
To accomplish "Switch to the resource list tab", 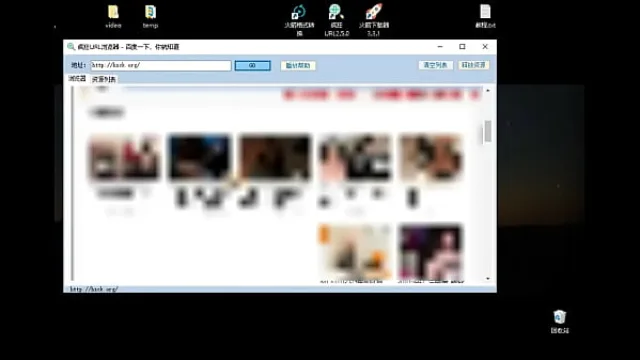I will coord(104,79).
